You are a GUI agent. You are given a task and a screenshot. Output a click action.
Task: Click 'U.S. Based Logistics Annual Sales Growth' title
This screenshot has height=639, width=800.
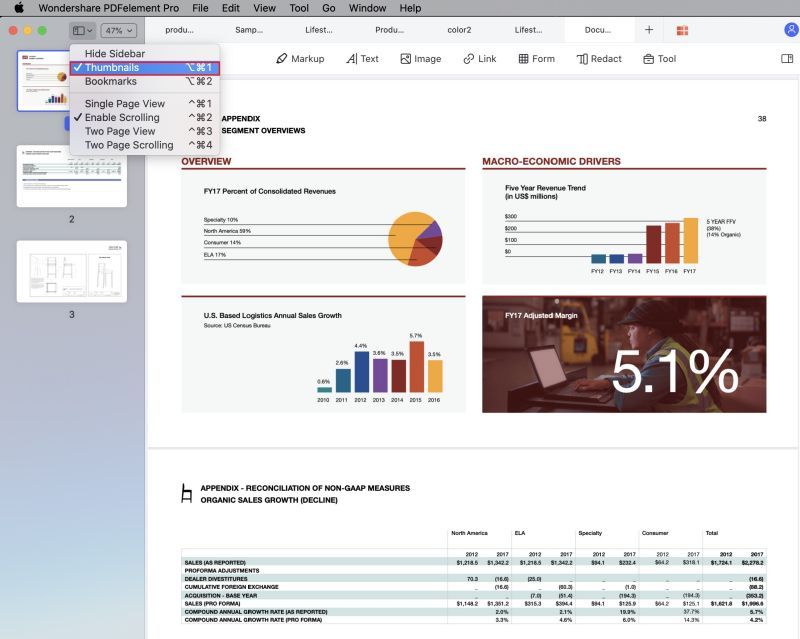[x=272, y=315]
